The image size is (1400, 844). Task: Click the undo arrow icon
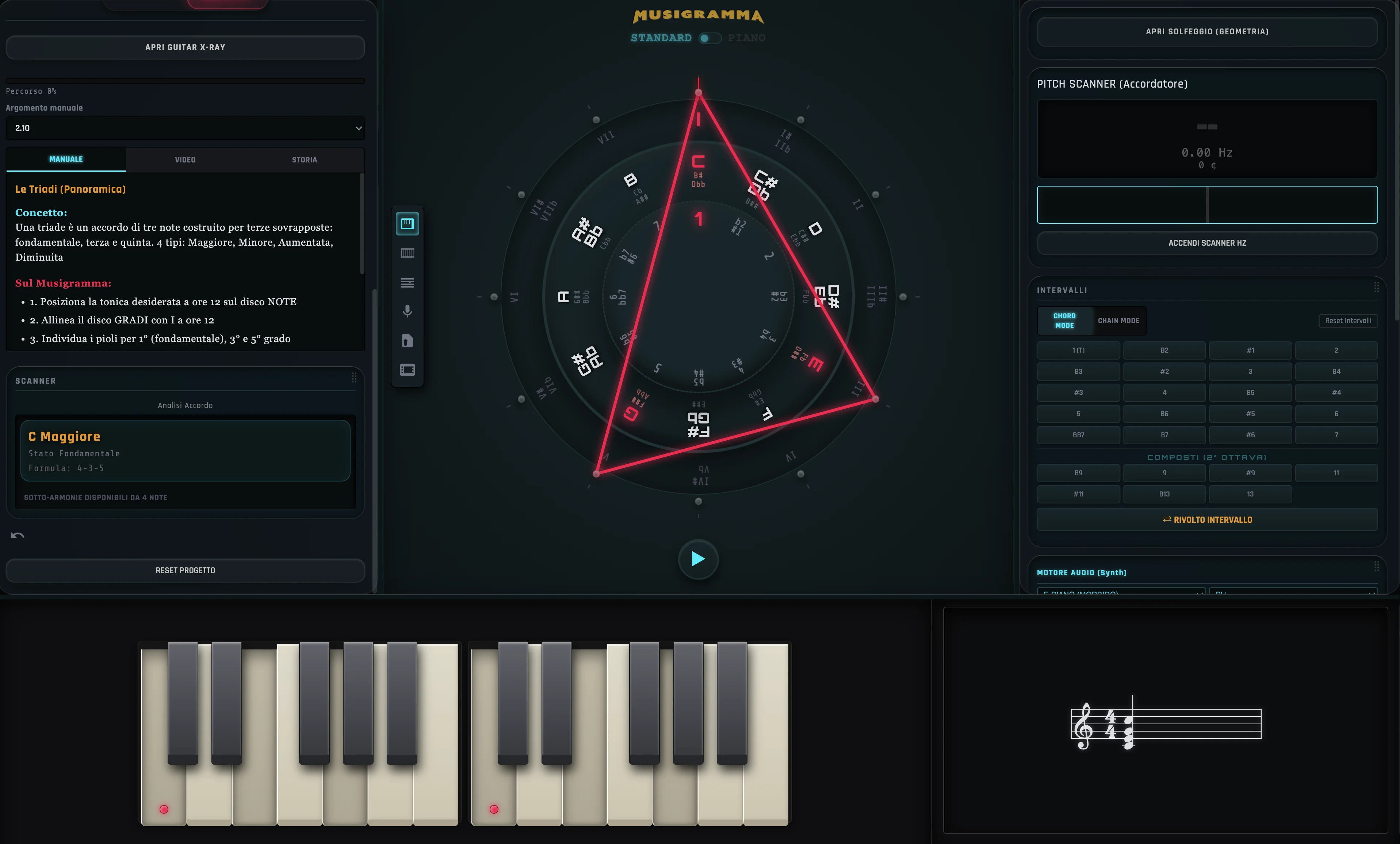[x=17, y=535]
